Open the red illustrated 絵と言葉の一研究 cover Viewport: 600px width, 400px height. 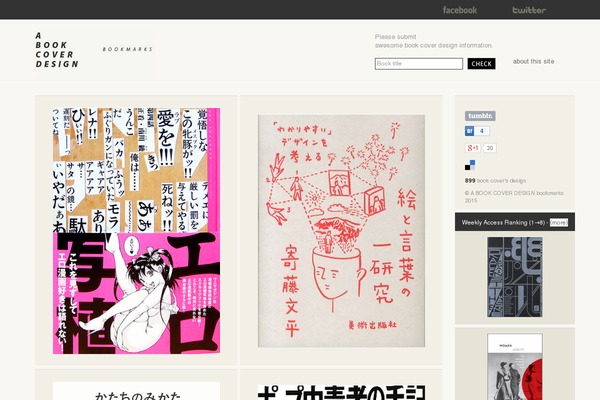coord(341,231)
